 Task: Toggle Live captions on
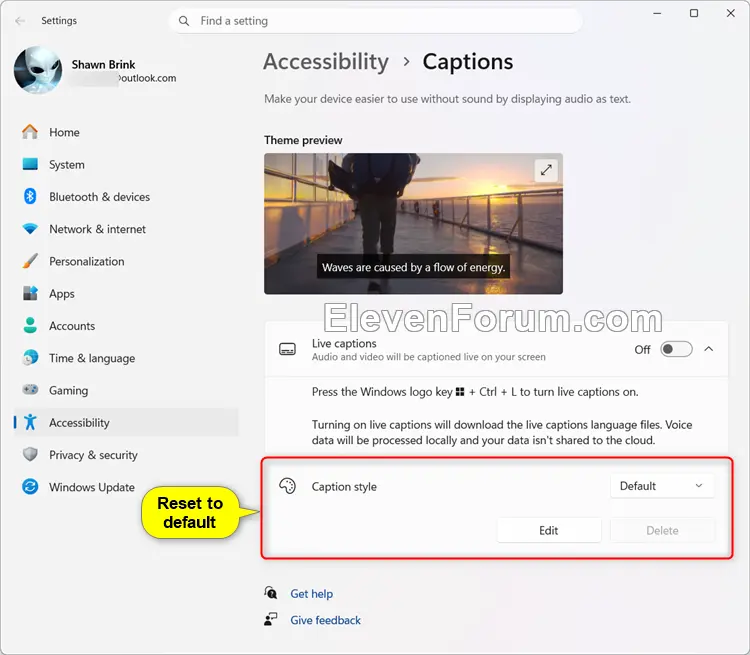tap(676, 349)
